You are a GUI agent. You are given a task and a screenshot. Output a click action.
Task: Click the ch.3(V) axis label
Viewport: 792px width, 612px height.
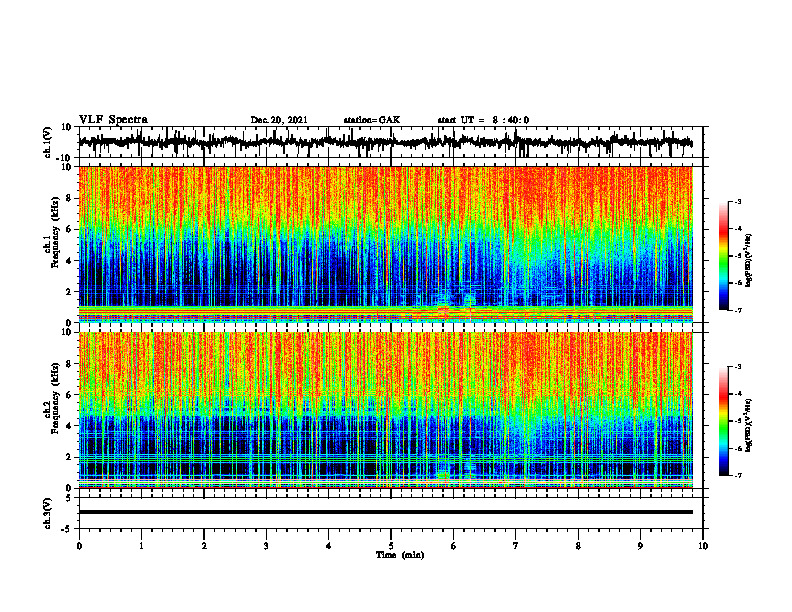[x=48, y=513]
